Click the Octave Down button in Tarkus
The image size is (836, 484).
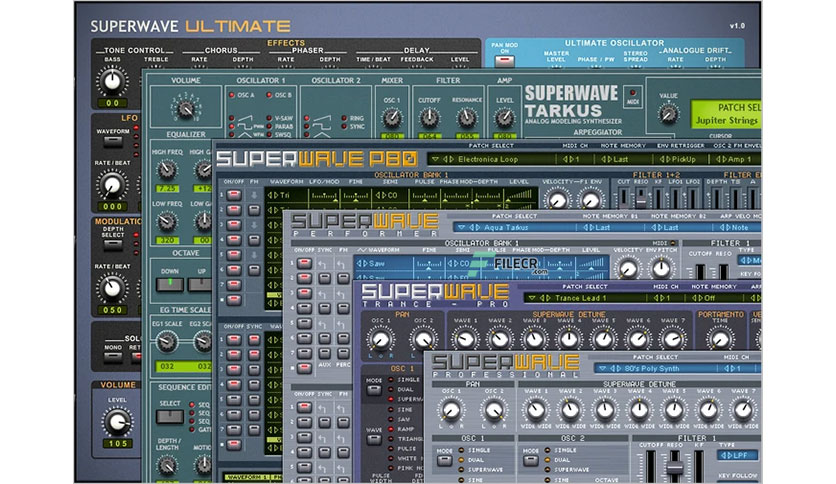pyautogui.click(x=170, y=284)
